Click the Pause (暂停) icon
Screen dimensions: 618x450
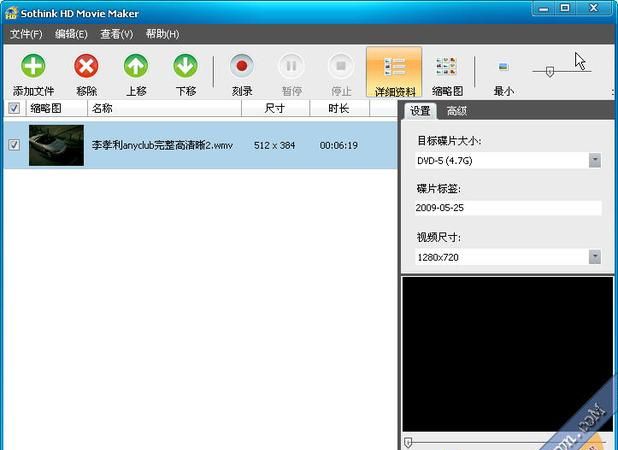(x=291, y=66)
